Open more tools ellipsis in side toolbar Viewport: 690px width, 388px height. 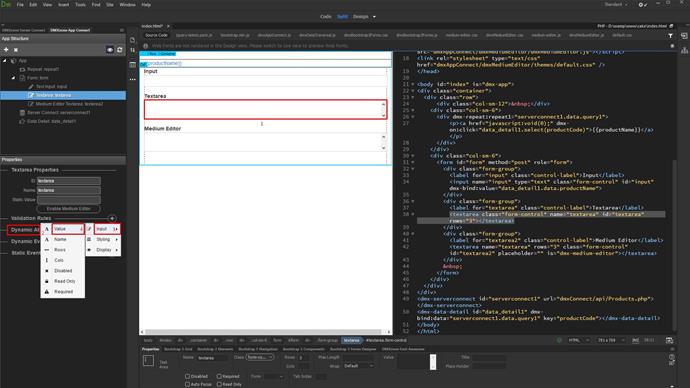pos(132,80)
